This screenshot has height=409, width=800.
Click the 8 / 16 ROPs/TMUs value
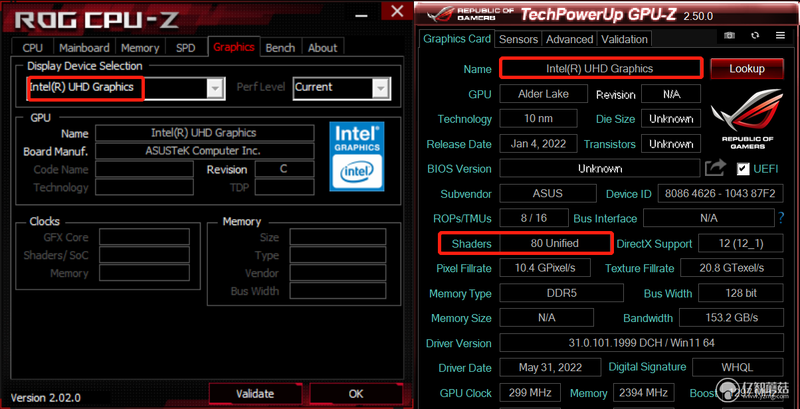534,218
